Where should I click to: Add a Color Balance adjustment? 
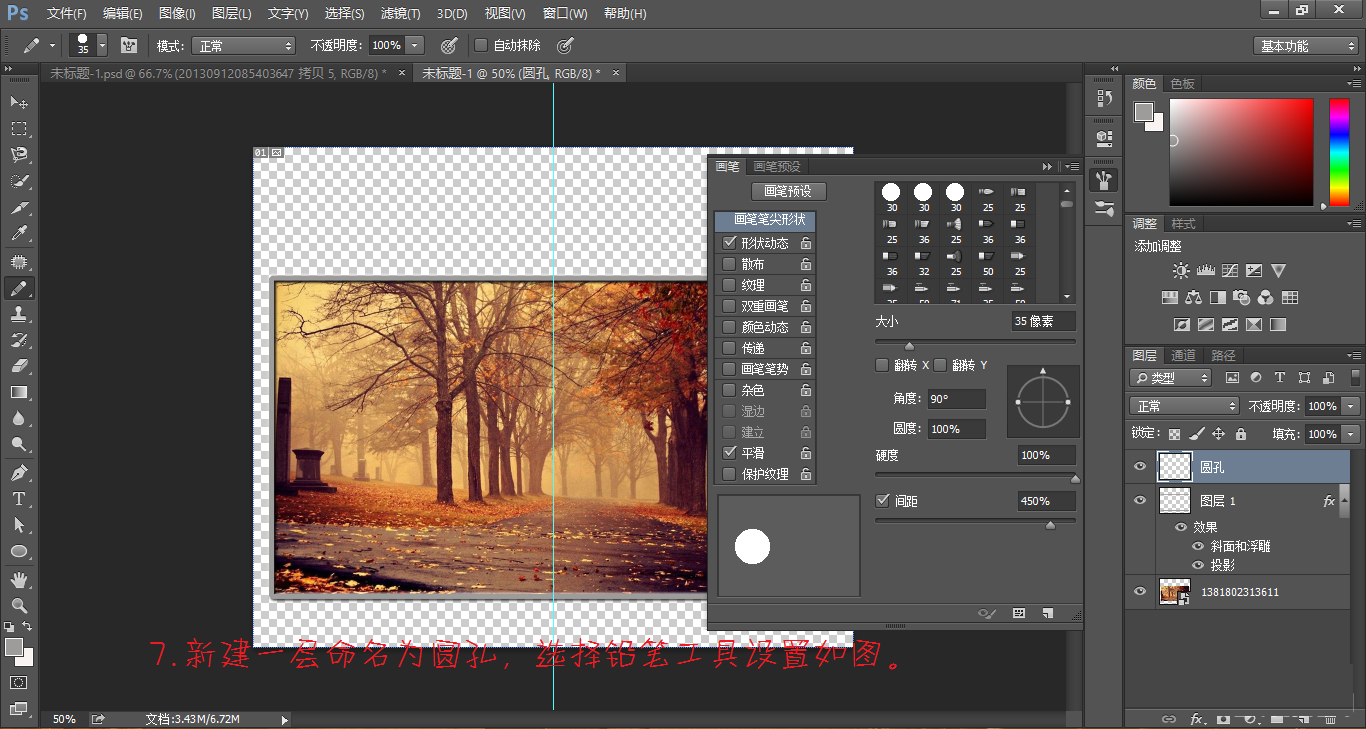coord(1193,298)
